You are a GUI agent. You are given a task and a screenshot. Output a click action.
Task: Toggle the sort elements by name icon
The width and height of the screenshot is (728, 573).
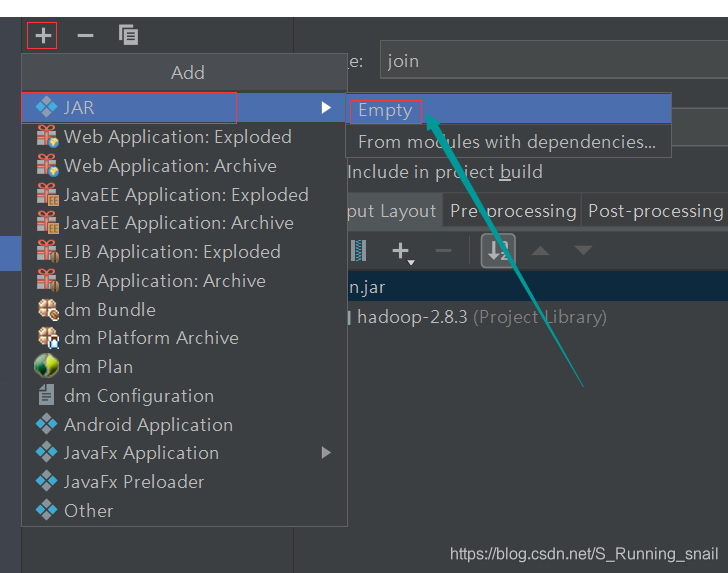[x=498, y=251]
